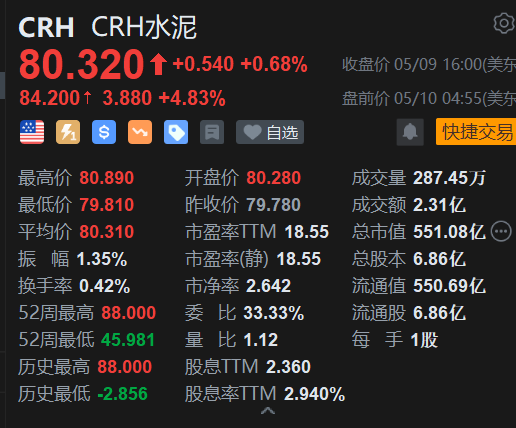
Task: Click the lightning Level 1 quote icon
Action: [x=68, y=132]
